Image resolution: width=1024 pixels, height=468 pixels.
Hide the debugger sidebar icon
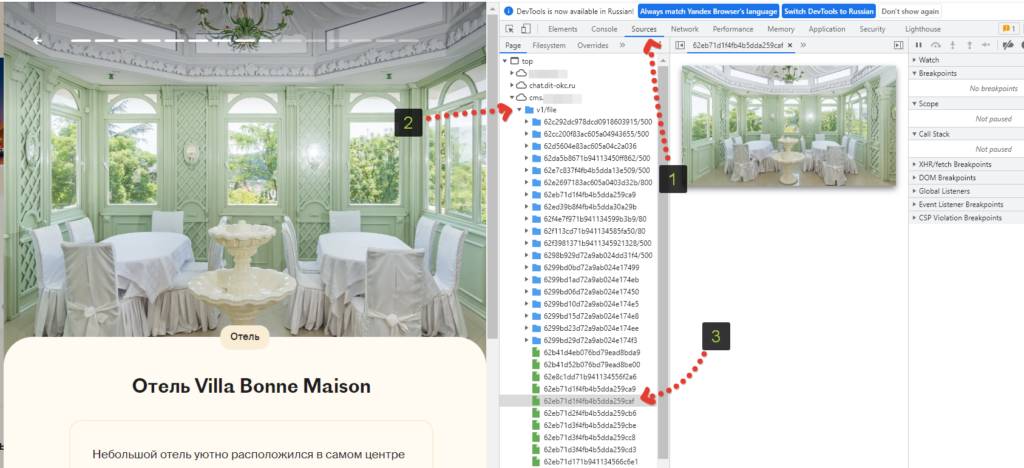(x=899, y=45)
